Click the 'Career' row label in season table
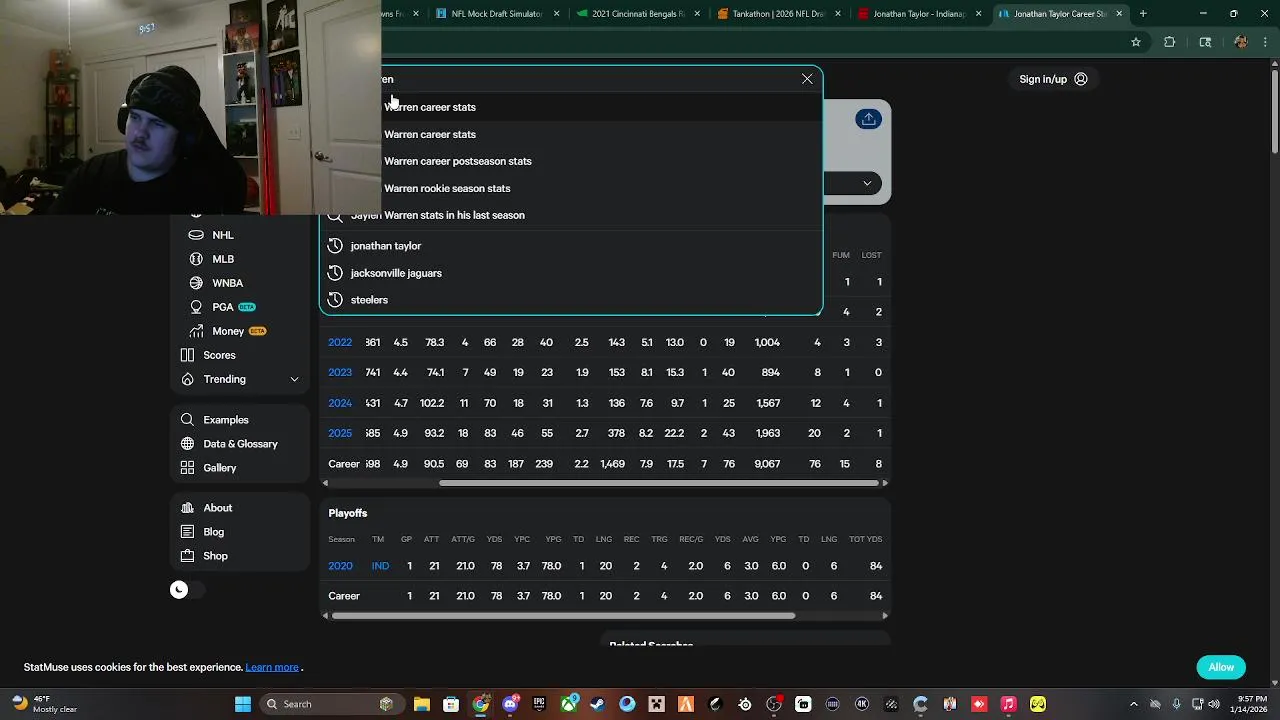Viewport: 1280px width, 720px height. [344, 464]
